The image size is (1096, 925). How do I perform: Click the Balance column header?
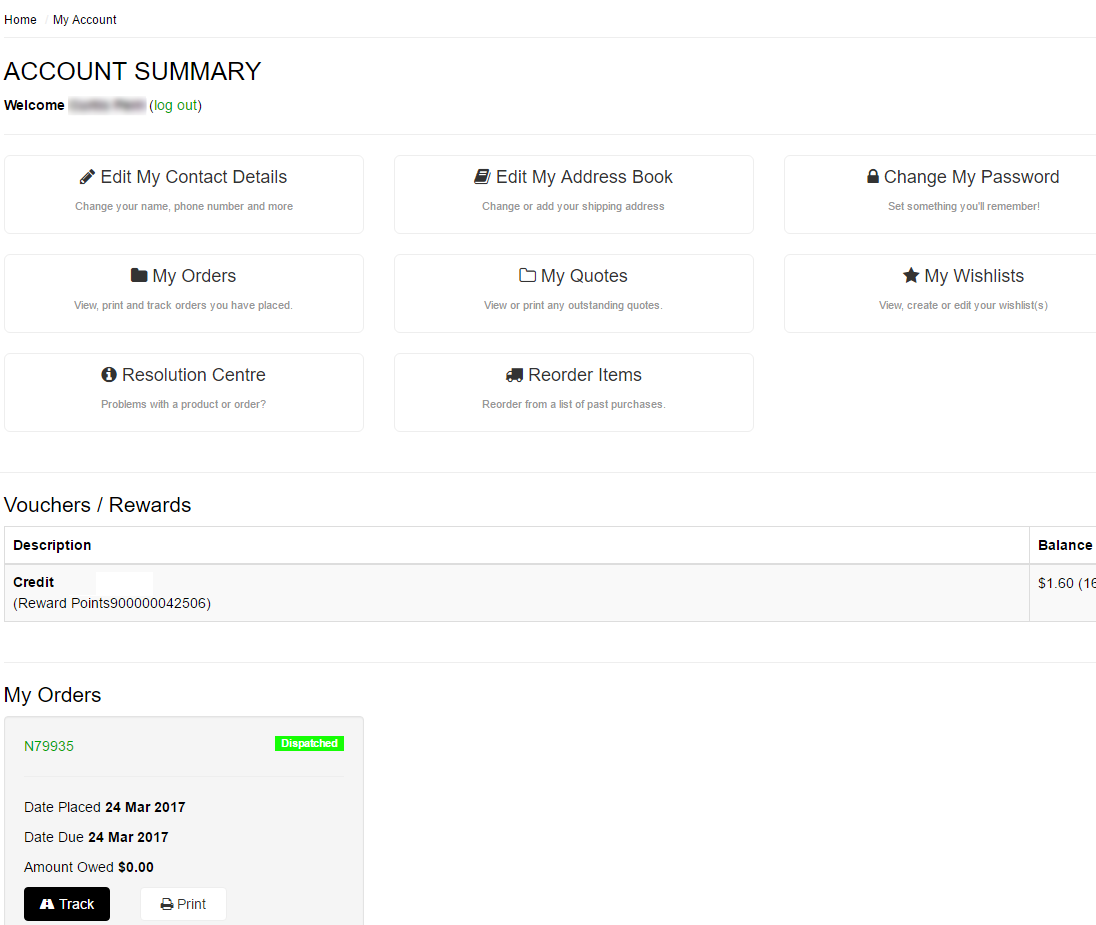coord(1065,545)
